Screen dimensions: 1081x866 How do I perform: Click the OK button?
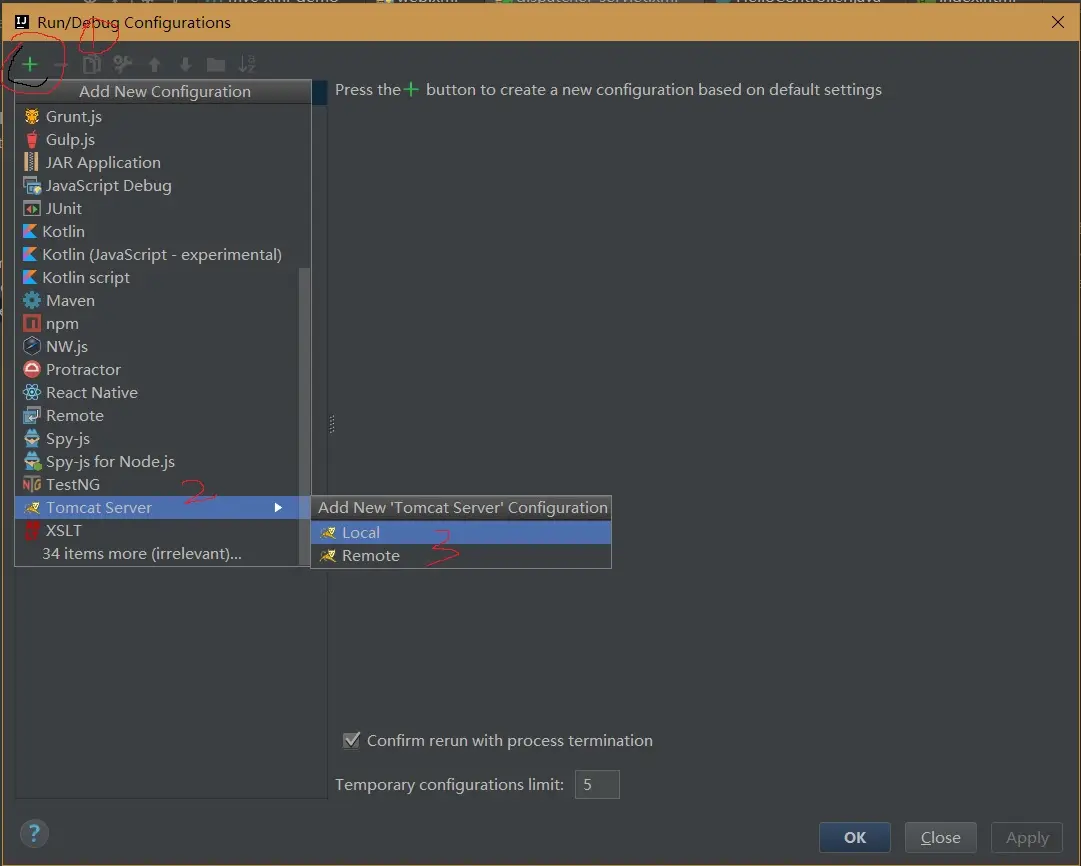coord(855,837)
